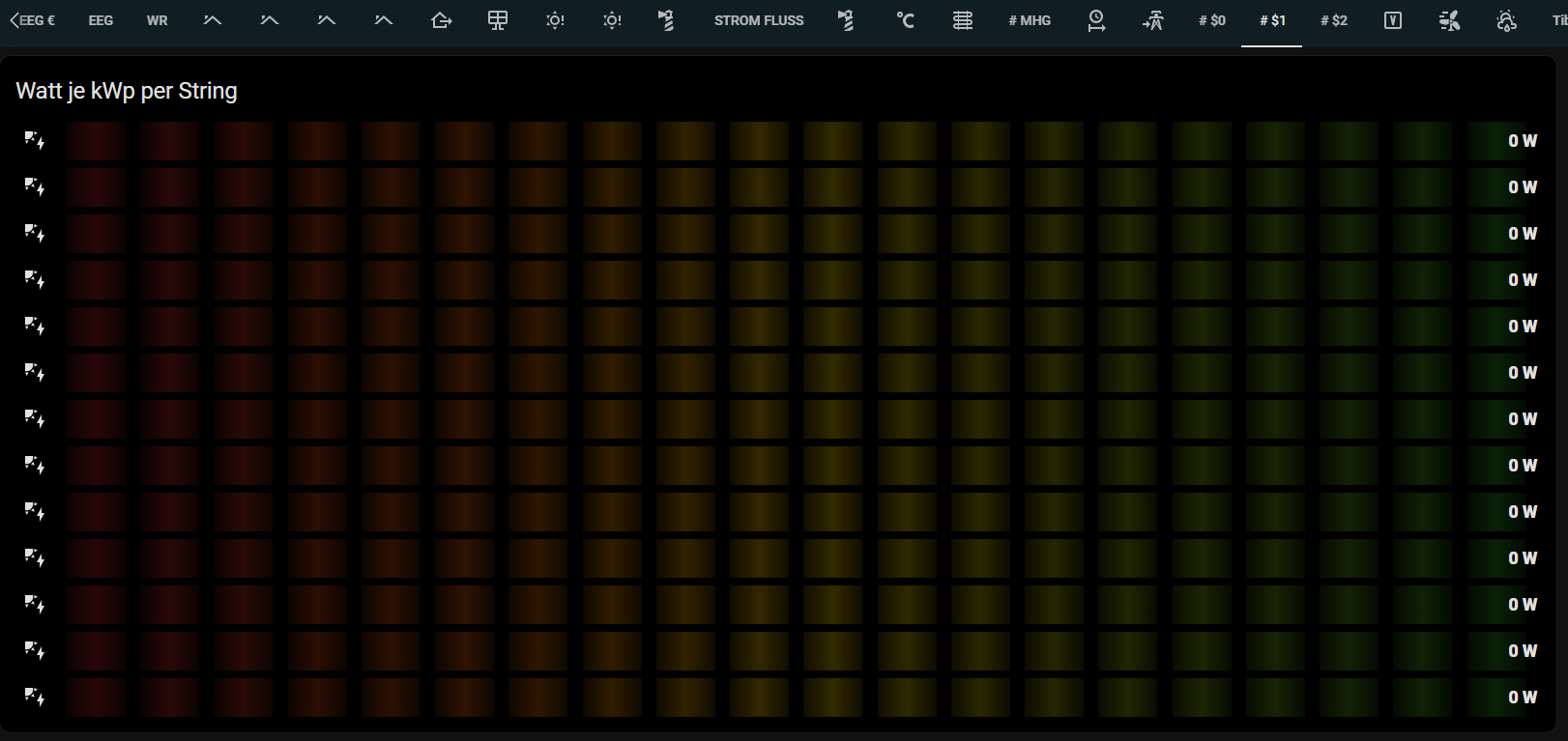The width and height of the screenshot is (1568, 741).
Task: Switch to the EEG tab
Action: 101,20
